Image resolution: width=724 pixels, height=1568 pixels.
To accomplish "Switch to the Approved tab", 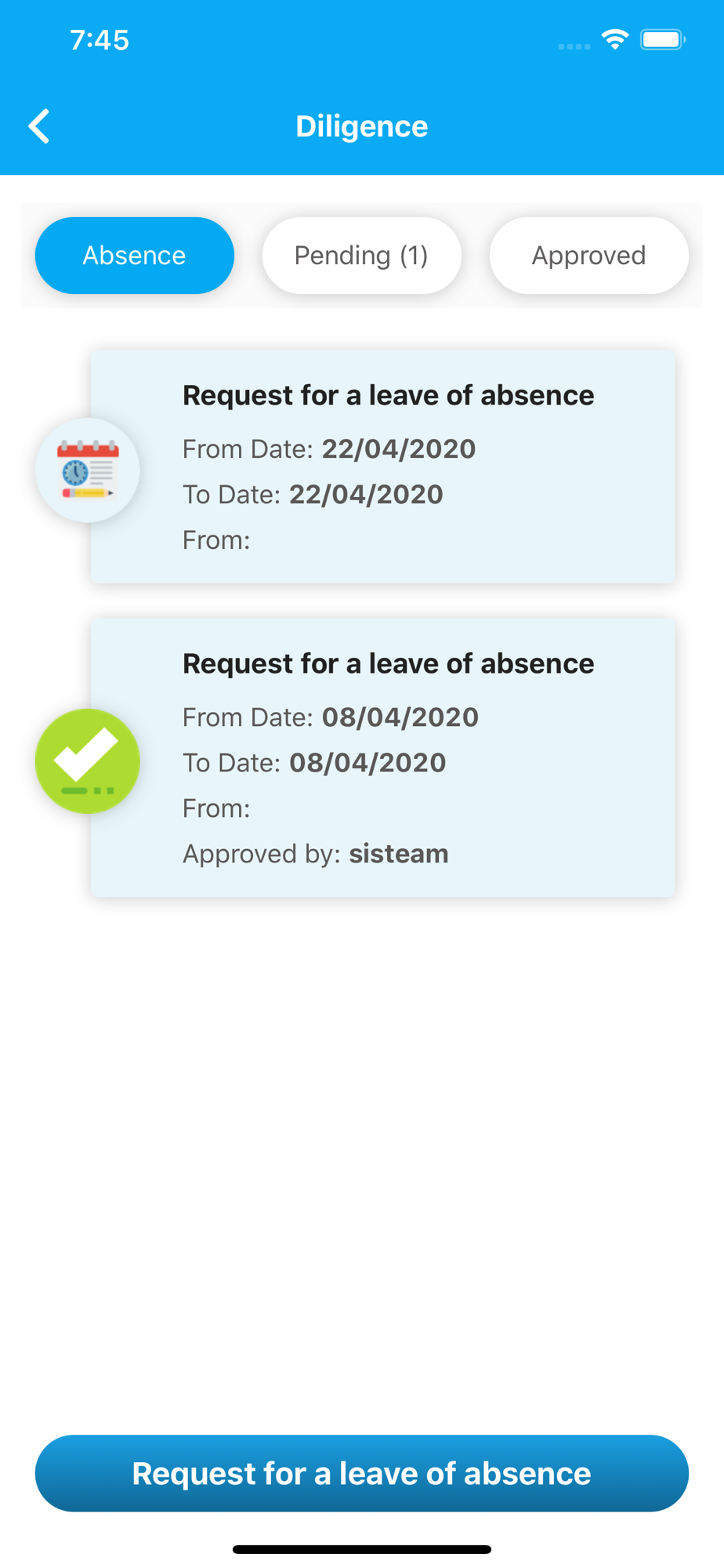I will [x=588, y=256].
